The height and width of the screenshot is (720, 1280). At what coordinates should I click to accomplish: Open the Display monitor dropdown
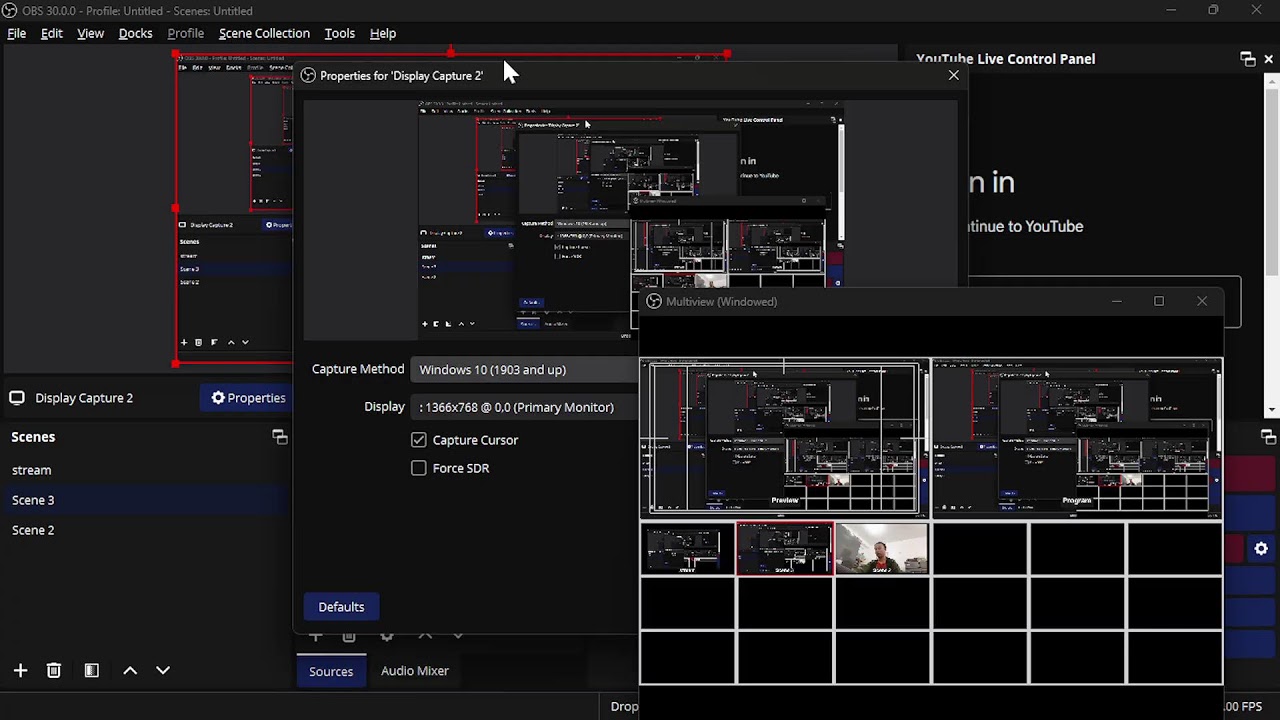point(525,407)
